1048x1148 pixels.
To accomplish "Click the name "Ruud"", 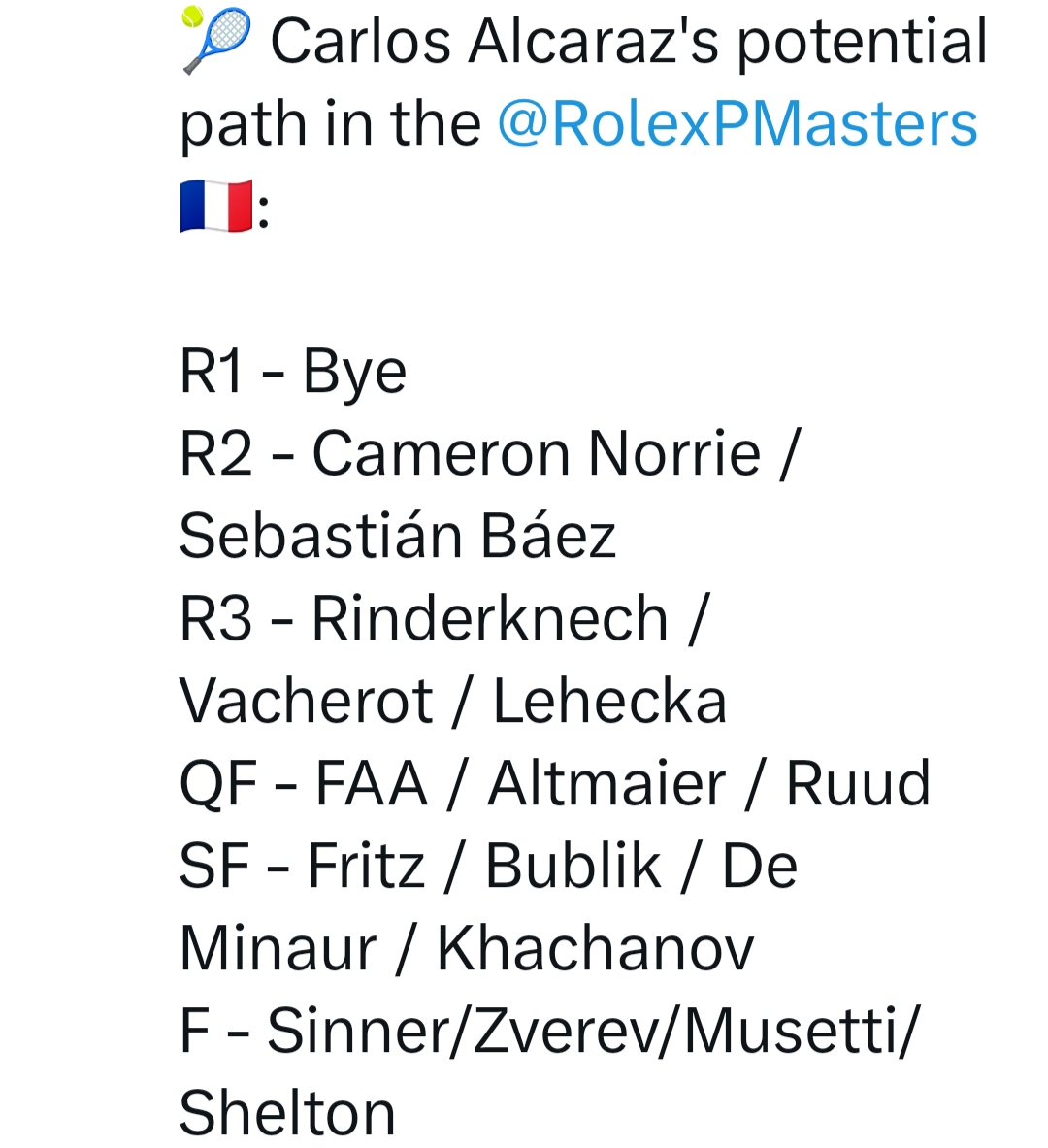I will [858, 784].
